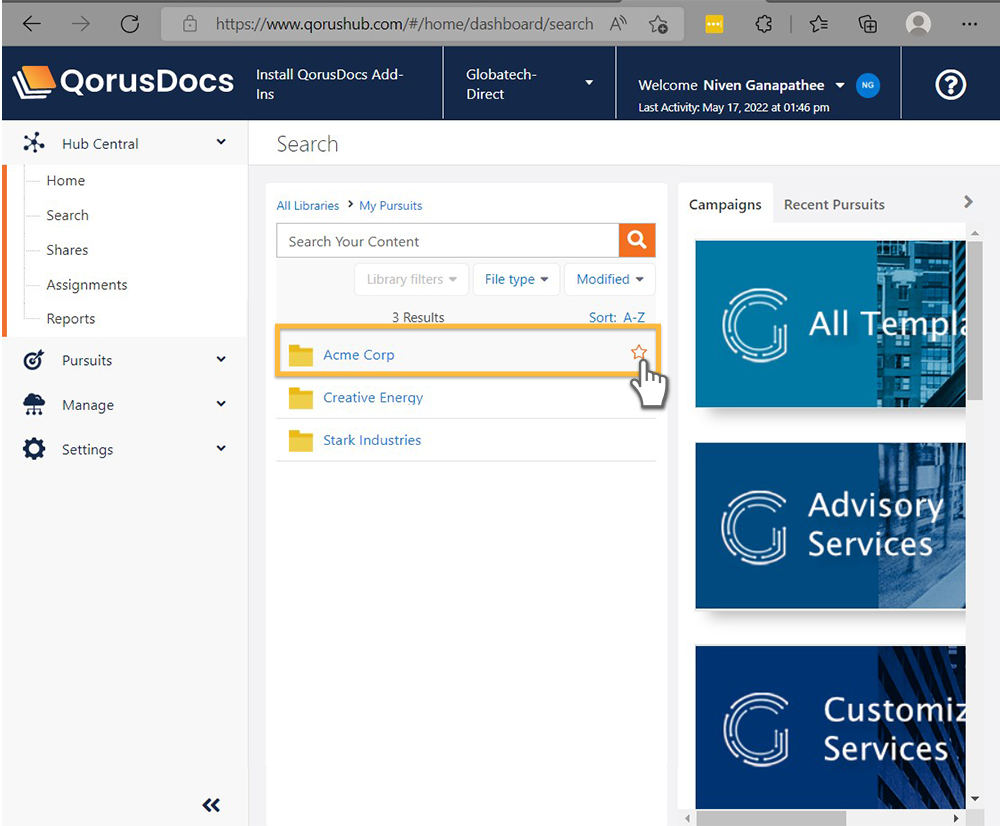
Task: Reload the page with refresh icon
Action: [130, 24]
